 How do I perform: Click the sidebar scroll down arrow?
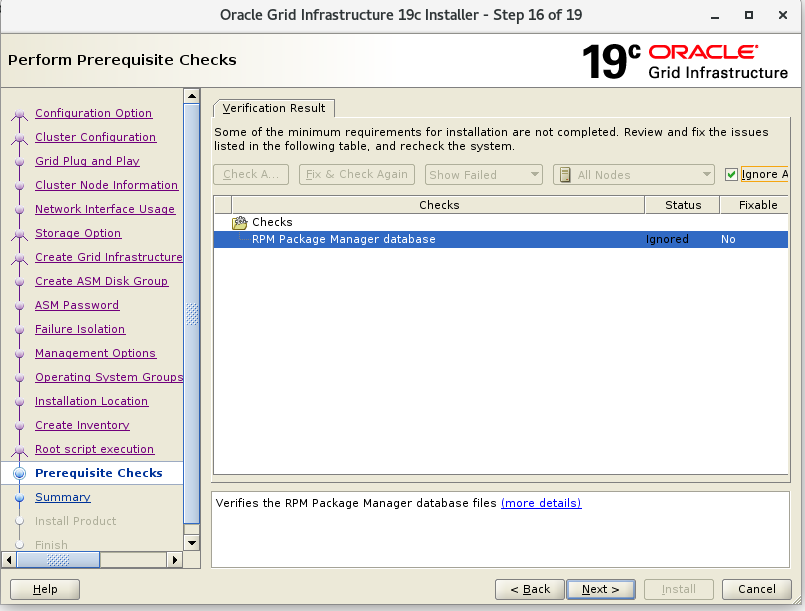191,543
